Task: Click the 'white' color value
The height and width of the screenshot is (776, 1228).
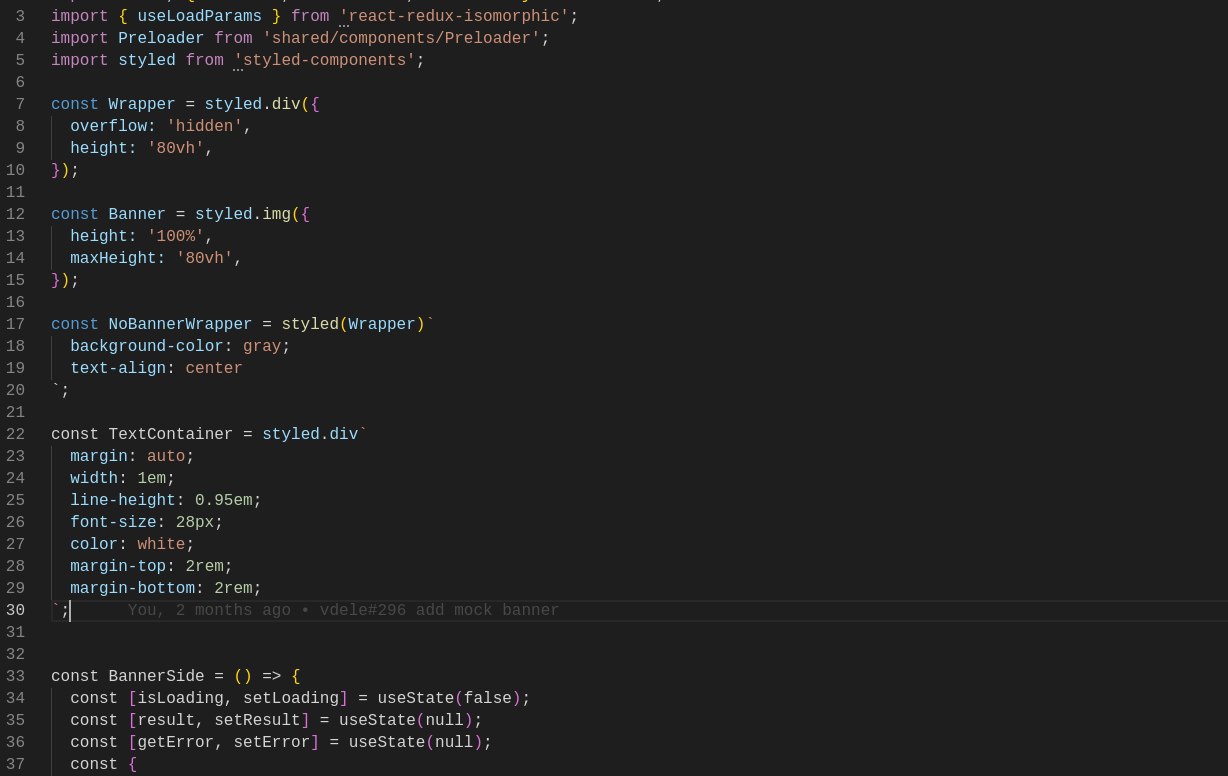Action: (161, 544)
